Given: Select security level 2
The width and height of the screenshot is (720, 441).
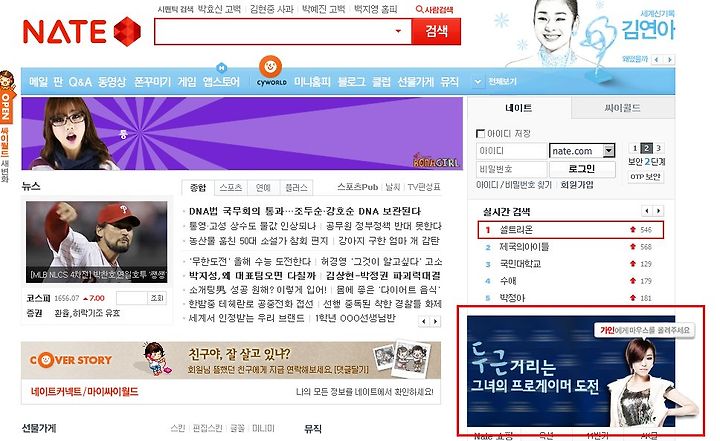Looking at the screenshot, I should tap(647, 148).
